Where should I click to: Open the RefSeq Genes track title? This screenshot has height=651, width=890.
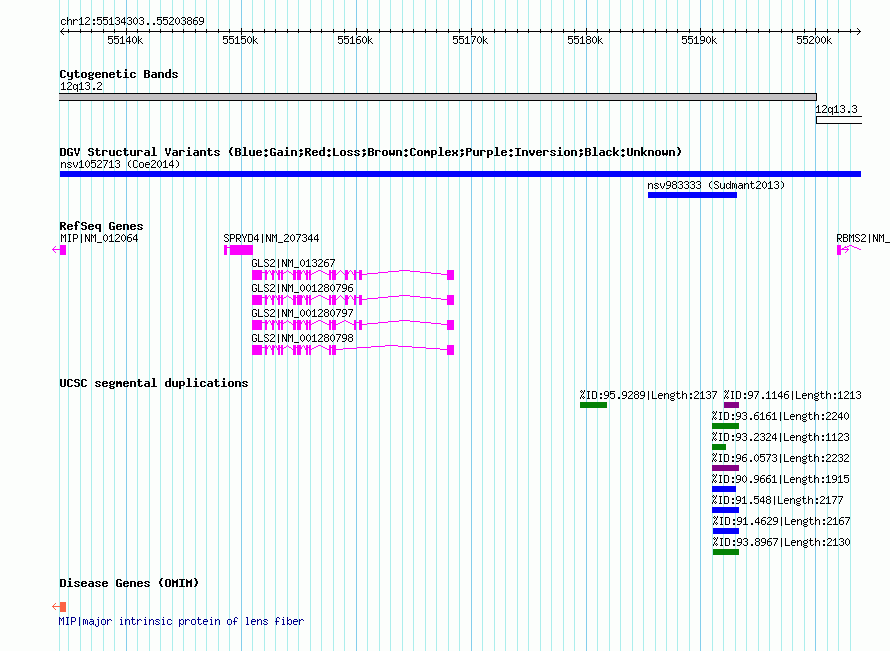101,226
